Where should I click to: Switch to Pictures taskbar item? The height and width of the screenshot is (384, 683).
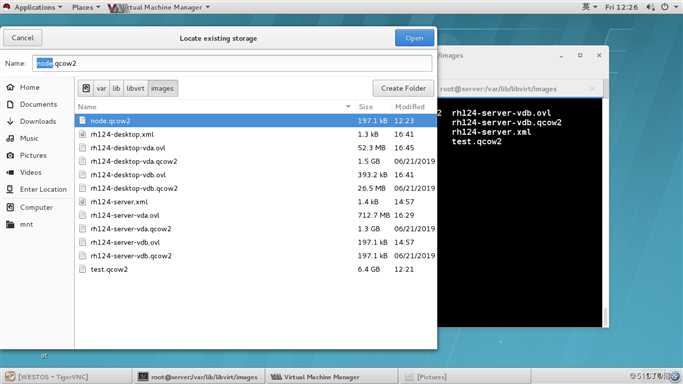[464, 377]
